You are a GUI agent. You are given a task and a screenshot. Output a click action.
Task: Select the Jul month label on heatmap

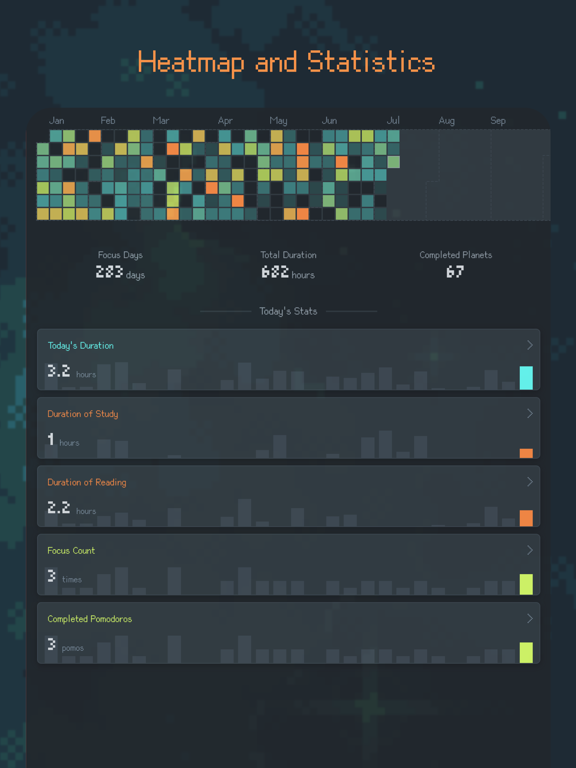coord(393,120)
